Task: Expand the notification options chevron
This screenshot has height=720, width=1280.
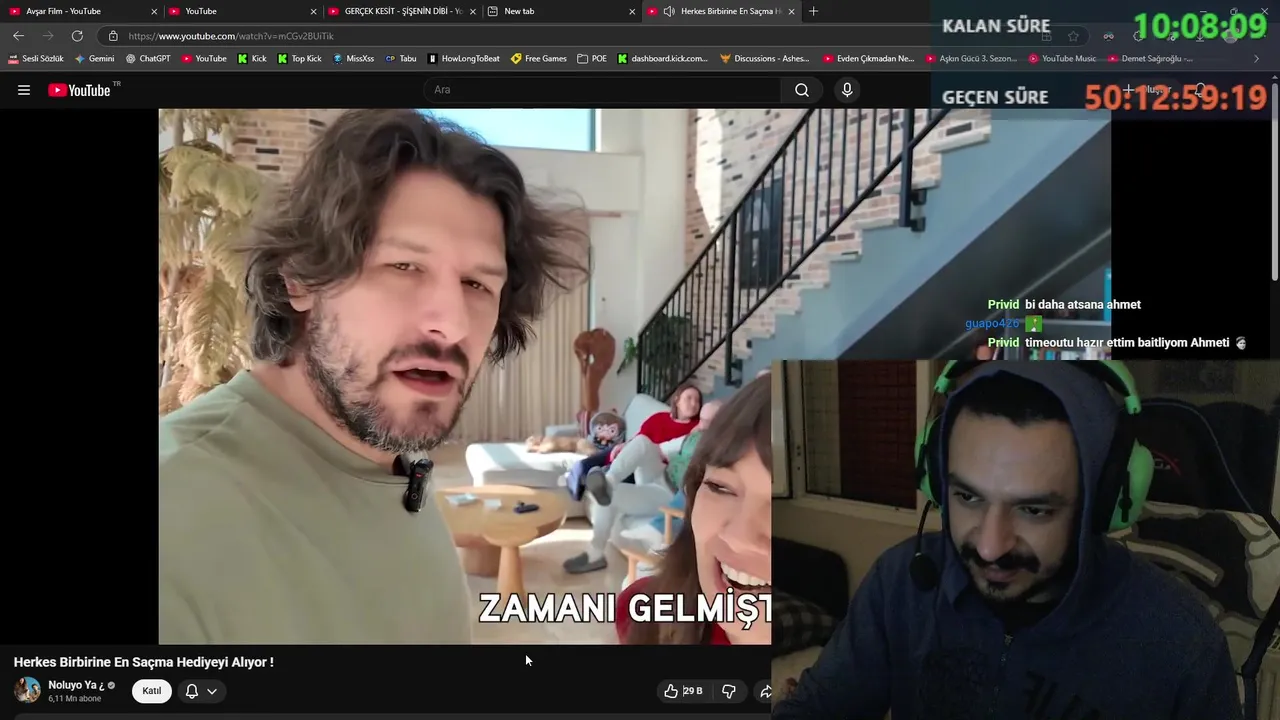Action: [x=212, y=691]
